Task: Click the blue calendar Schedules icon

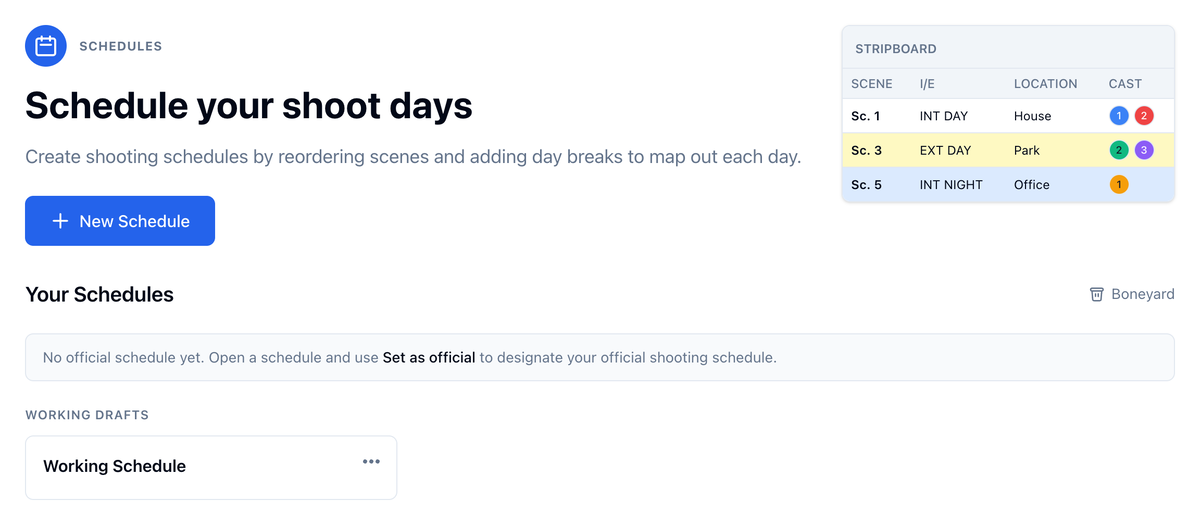Action: click(46, 46)
